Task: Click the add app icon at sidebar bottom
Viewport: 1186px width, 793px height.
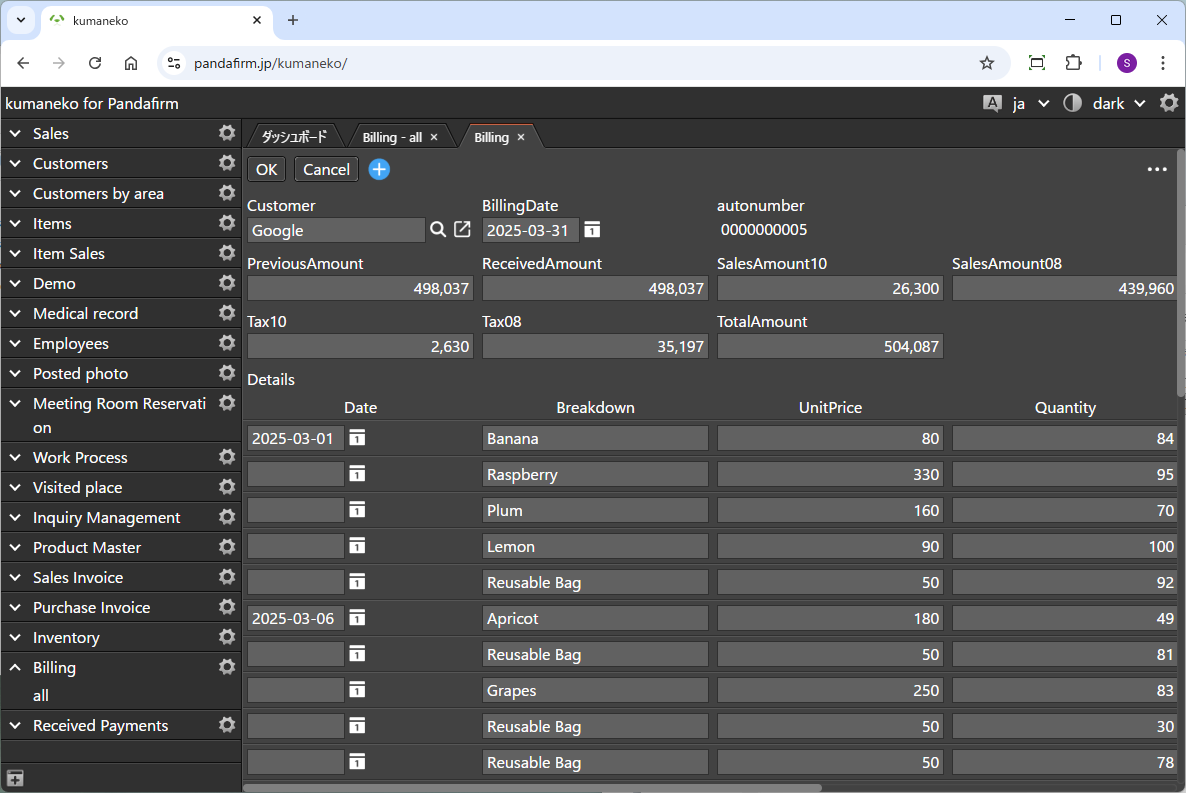Action: (x=15, y=778)
